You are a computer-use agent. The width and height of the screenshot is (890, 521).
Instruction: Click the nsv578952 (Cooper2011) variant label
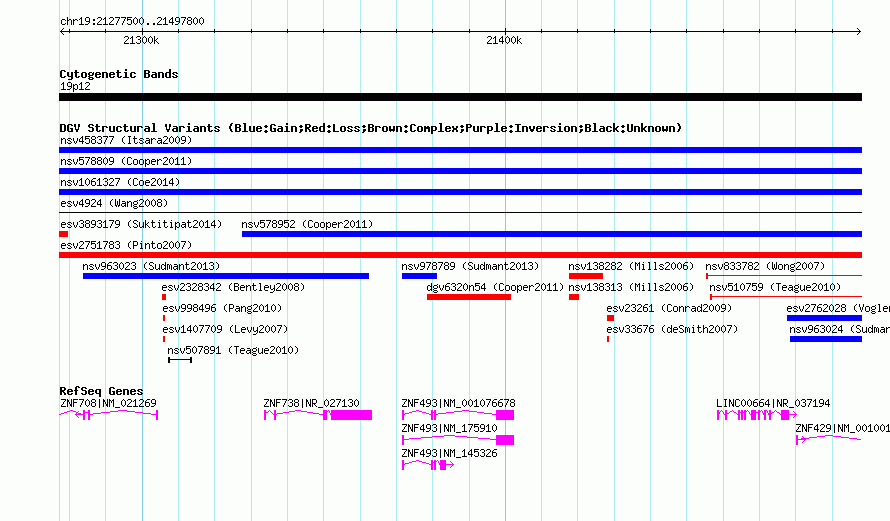tap(307, 224)
